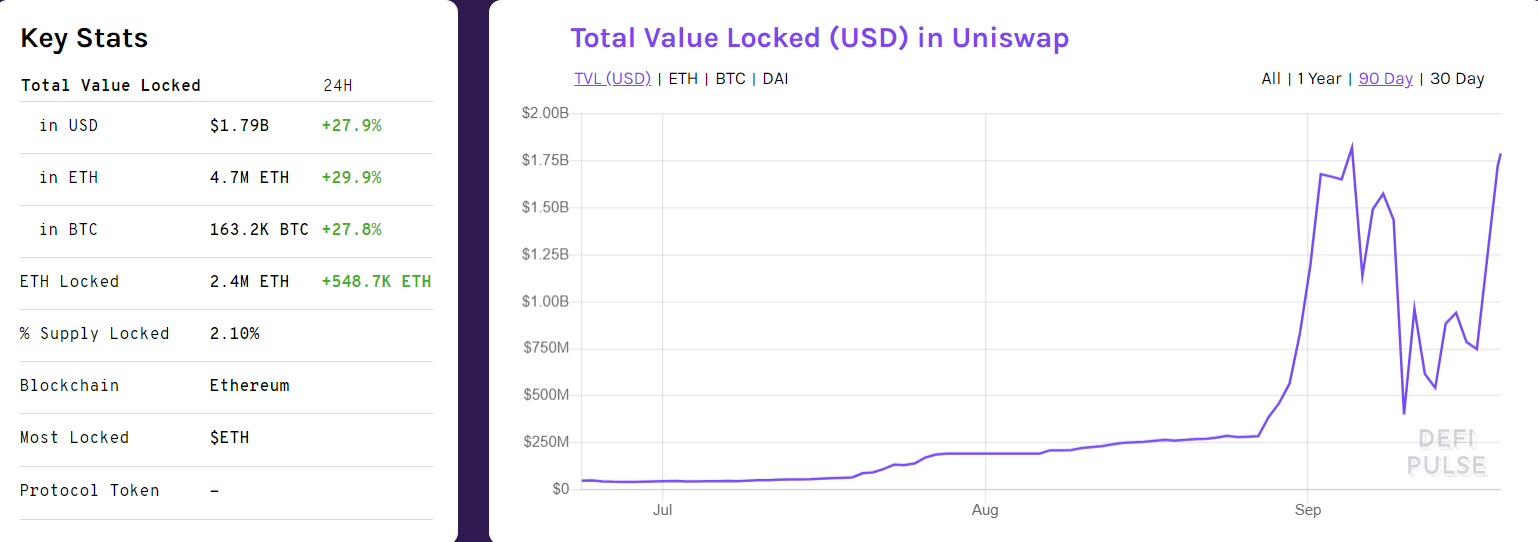The height and width of the screenshot is (542, 1538).
Task: Switch chart to DAI denomination
Action: [x=775, y=78]
